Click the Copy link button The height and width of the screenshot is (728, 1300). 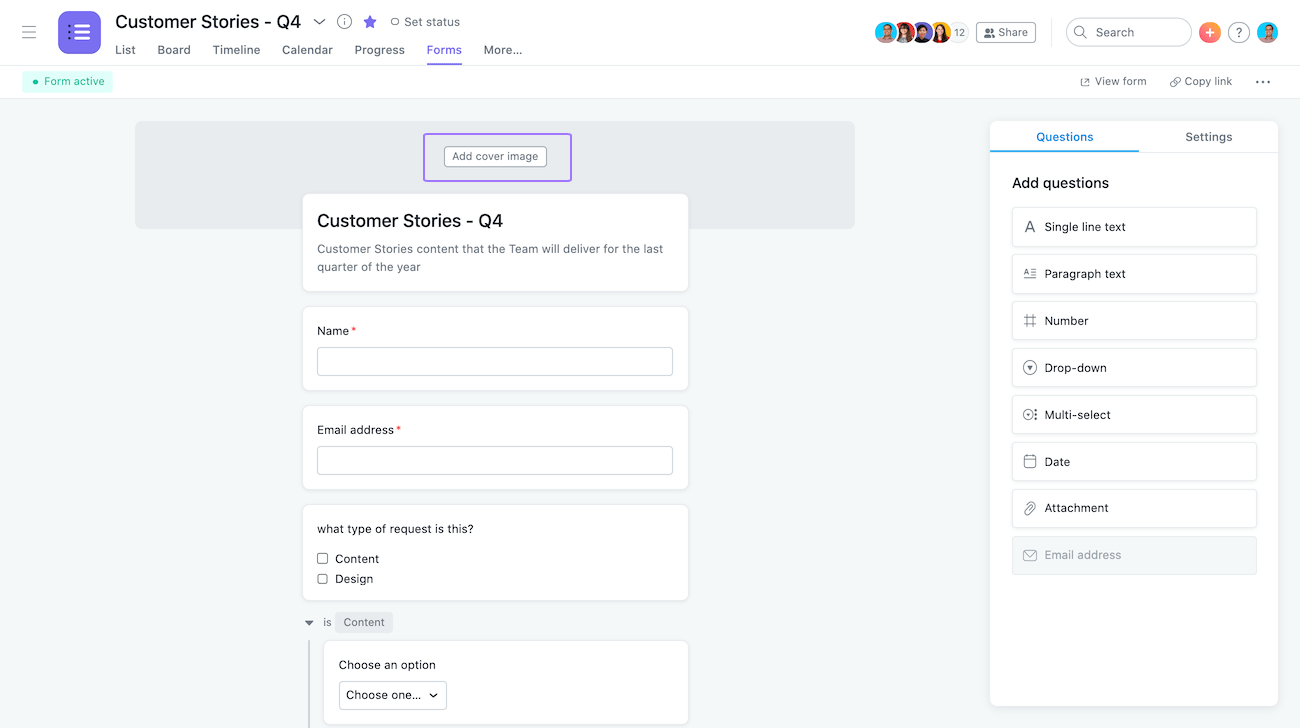pyautogui.click(x=1201, y=82)
